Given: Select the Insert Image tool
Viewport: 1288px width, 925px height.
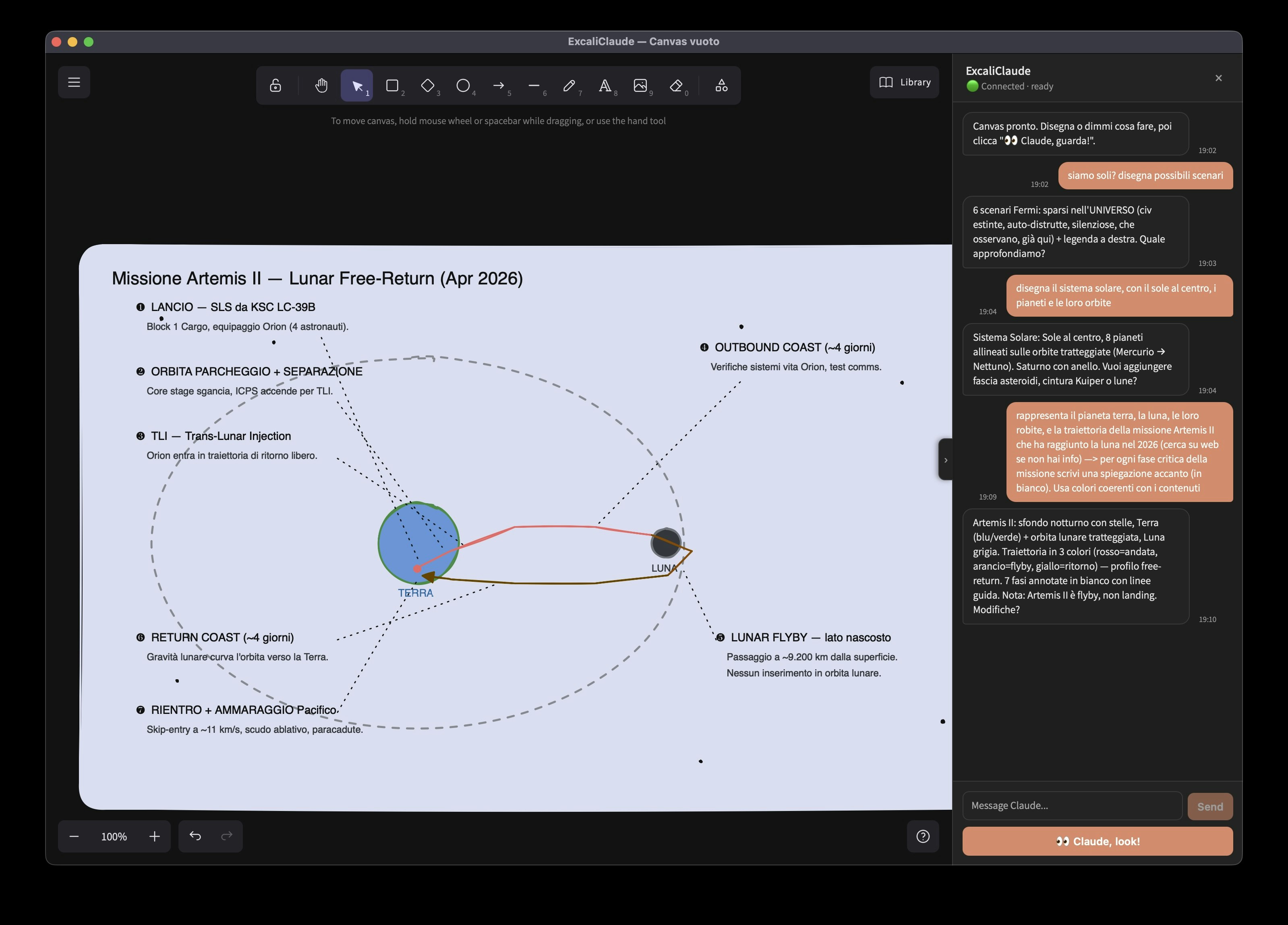Looking at the screenshot, I should pos(640,85).
